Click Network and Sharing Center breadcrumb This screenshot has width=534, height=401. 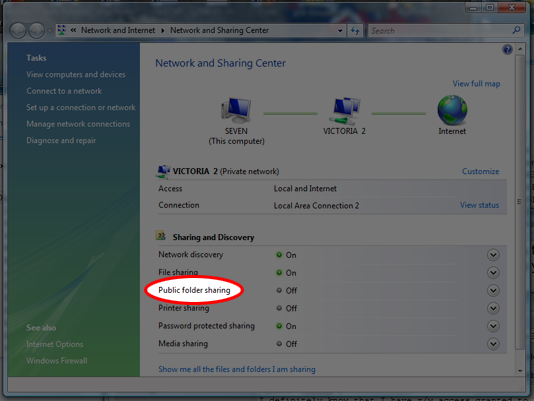click(219, 30)
